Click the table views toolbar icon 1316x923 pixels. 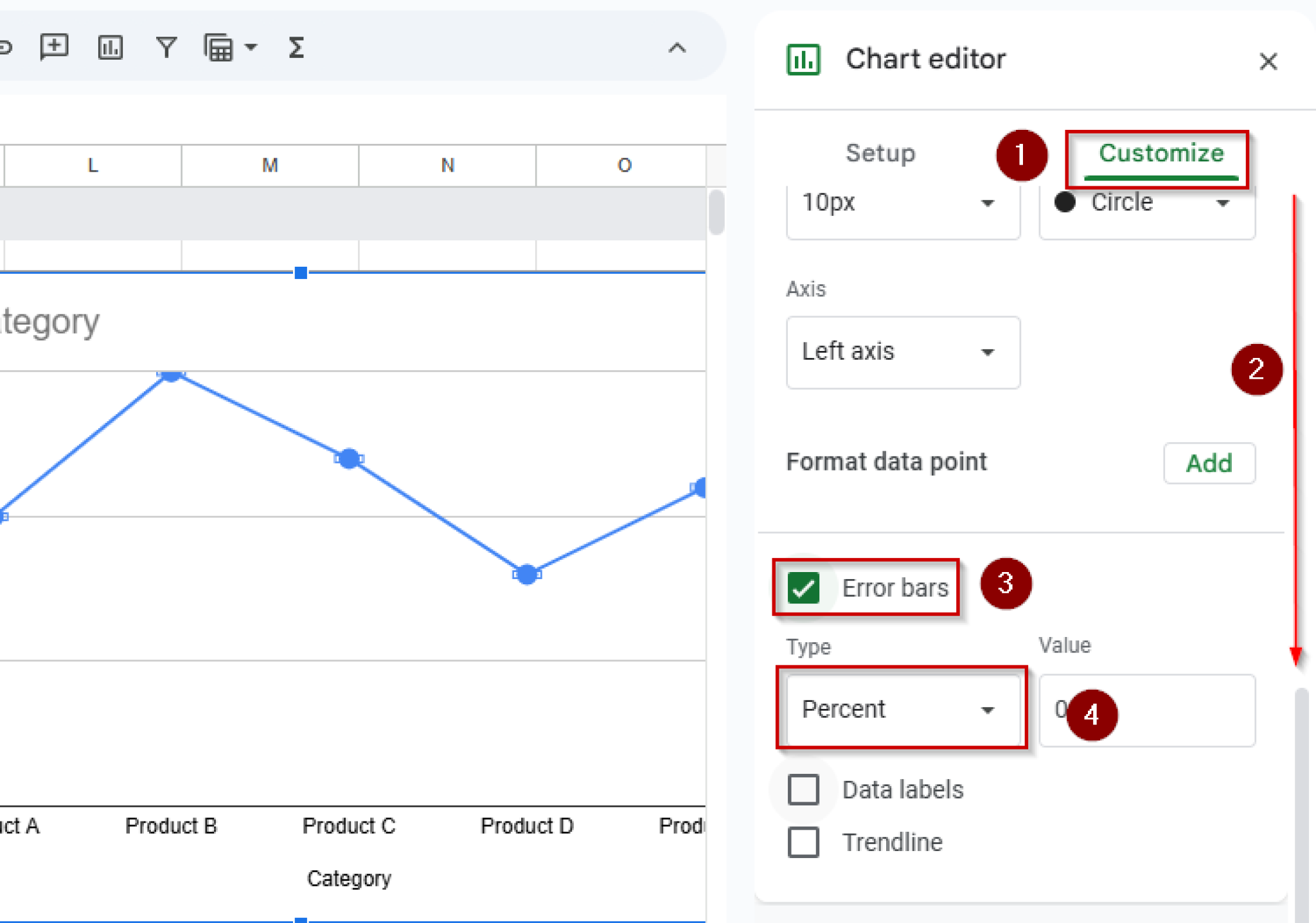coord(217,47)
